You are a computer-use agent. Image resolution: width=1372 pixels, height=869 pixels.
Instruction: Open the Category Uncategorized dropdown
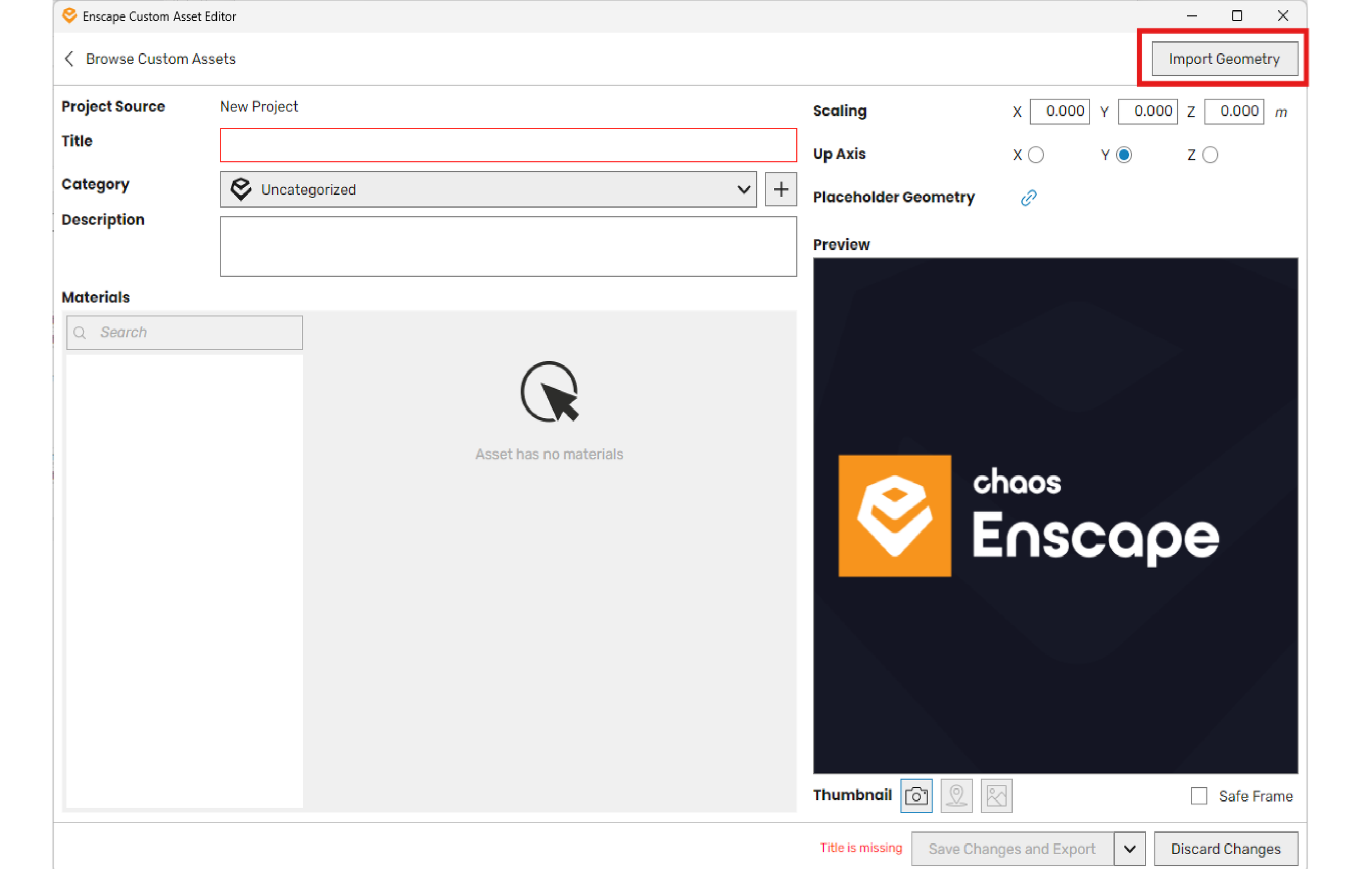[x=488, y=189]
